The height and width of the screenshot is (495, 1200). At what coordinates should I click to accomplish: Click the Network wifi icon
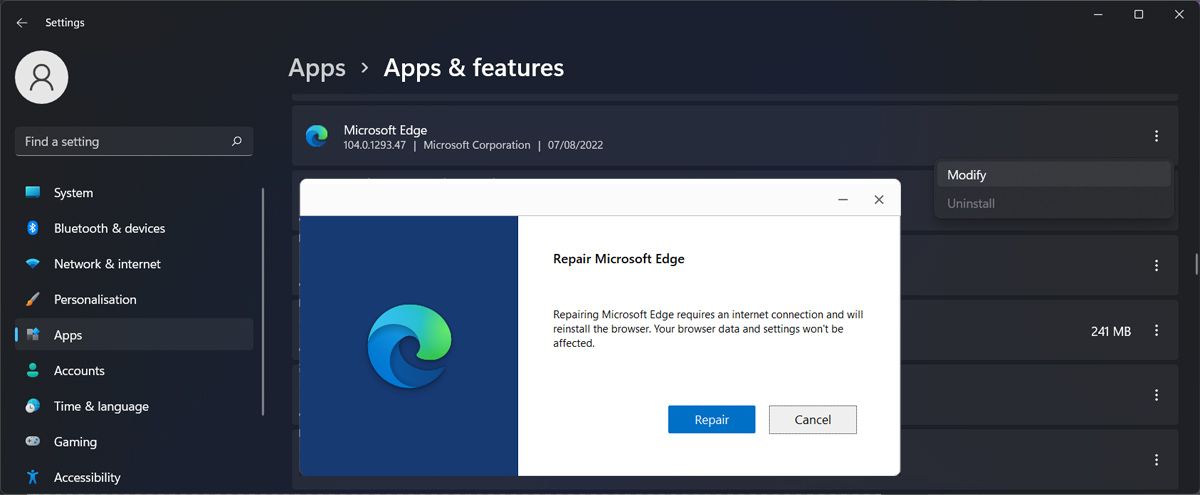pos(33,264)
